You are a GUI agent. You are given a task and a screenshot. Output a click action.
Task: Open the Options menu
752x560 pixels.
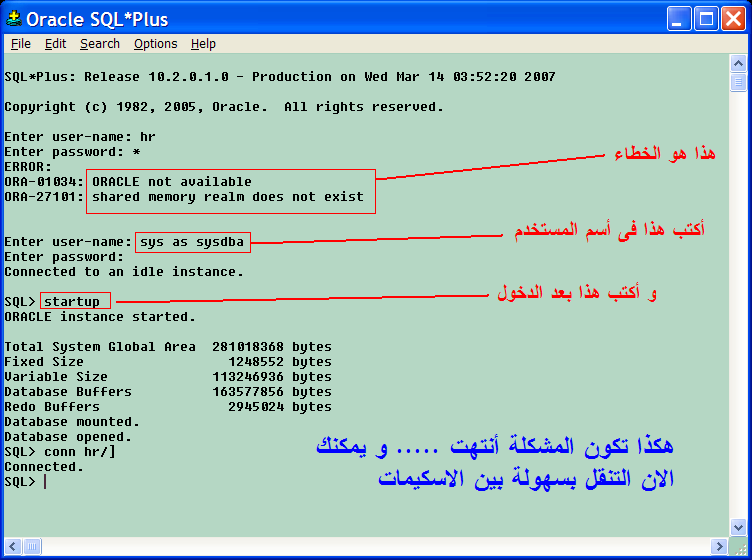(x=155, y=44)
